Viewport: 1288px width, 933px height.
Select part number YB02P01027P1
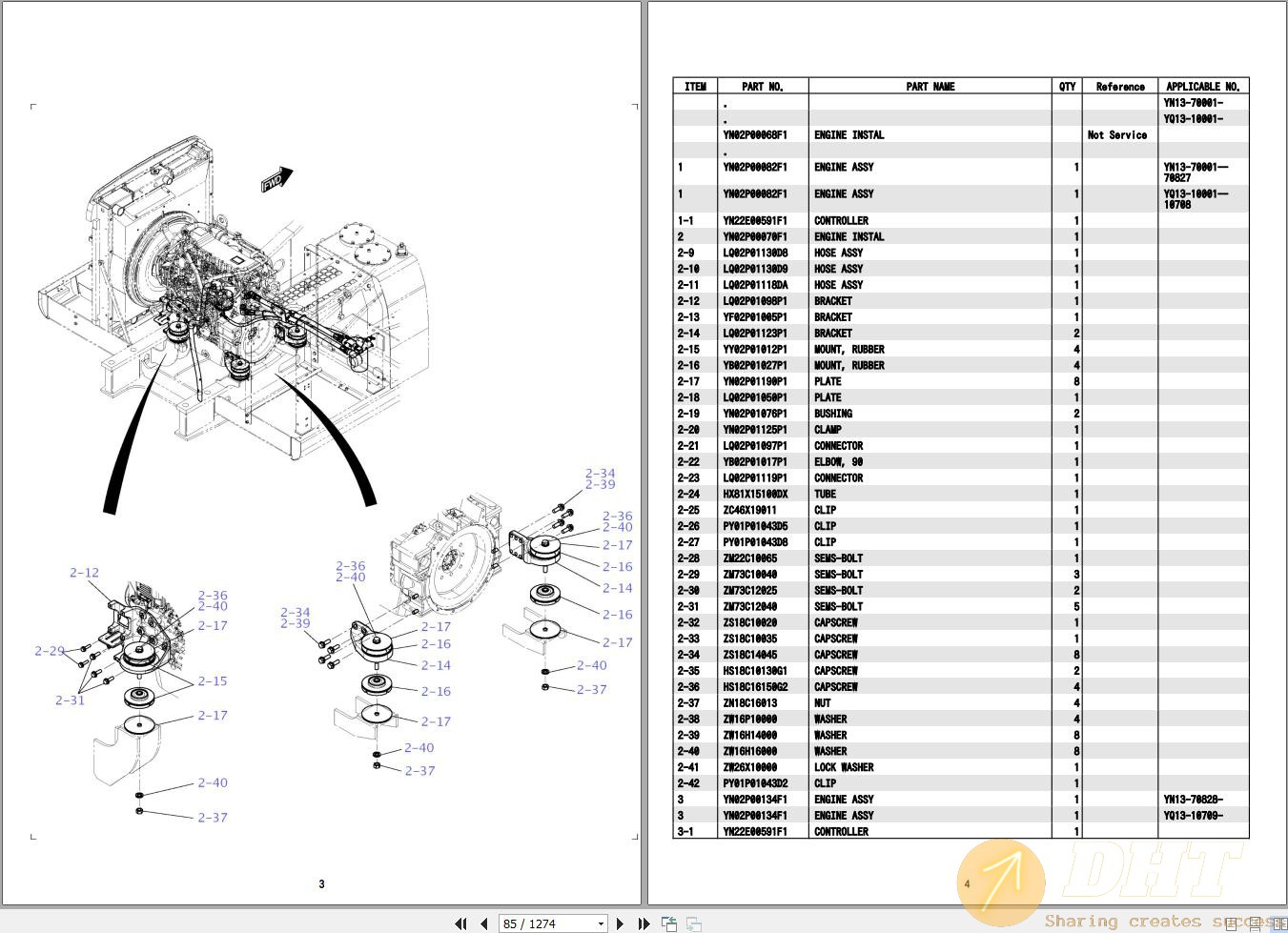click(755, 366)
